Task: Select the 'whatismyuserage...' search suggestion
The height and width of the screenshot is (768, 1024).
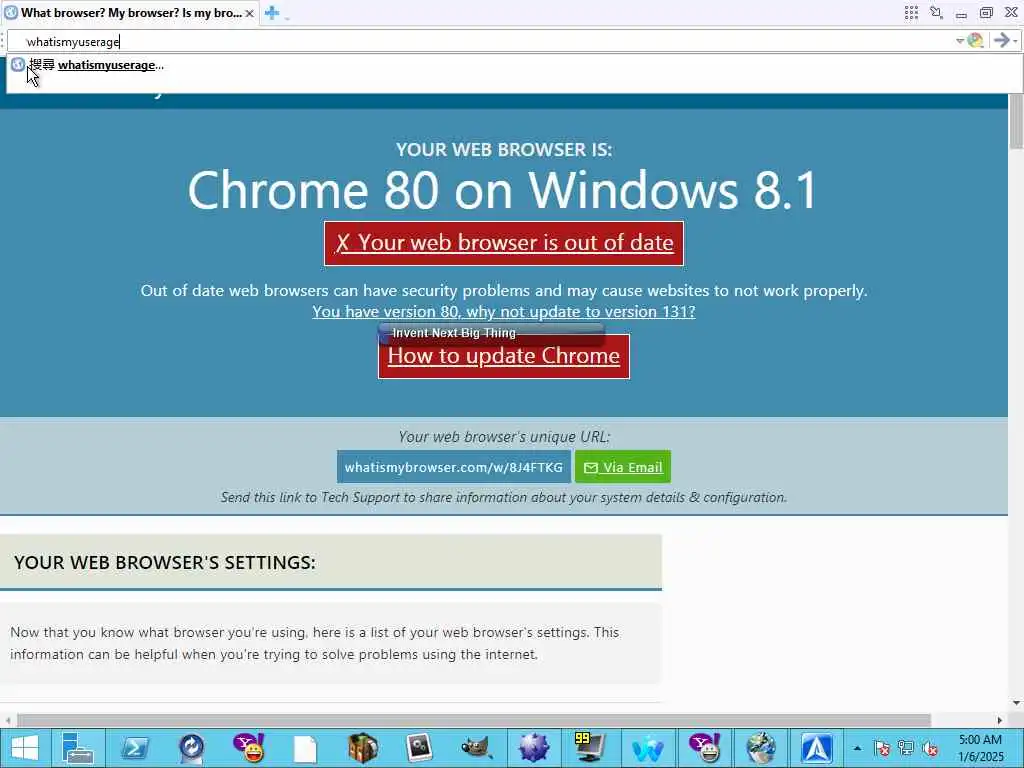Action: (97, 65)
